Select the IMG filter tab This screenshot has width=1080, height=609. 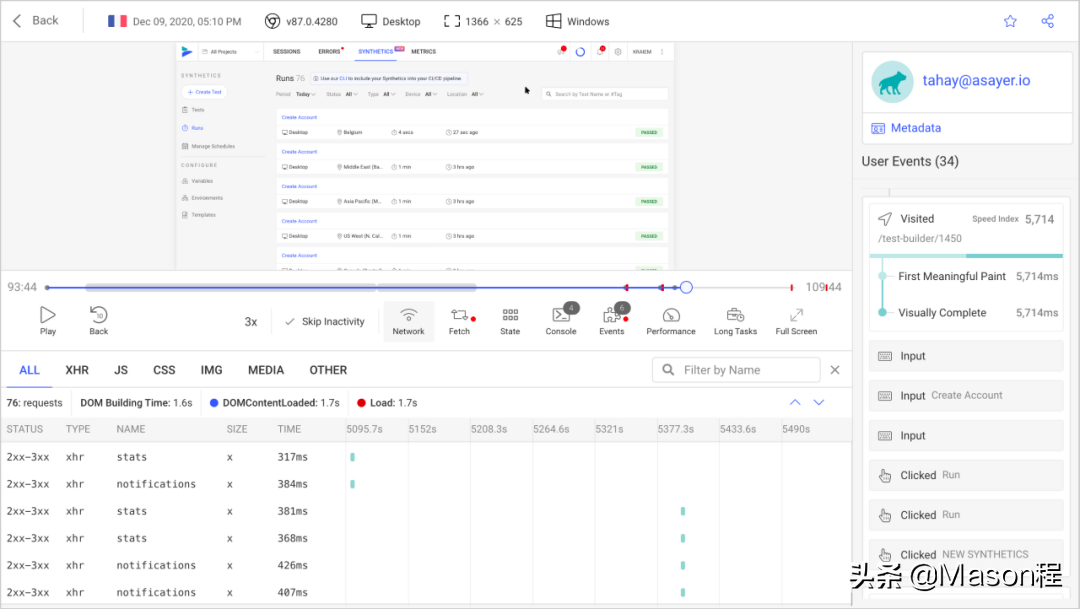pos(211,370)
